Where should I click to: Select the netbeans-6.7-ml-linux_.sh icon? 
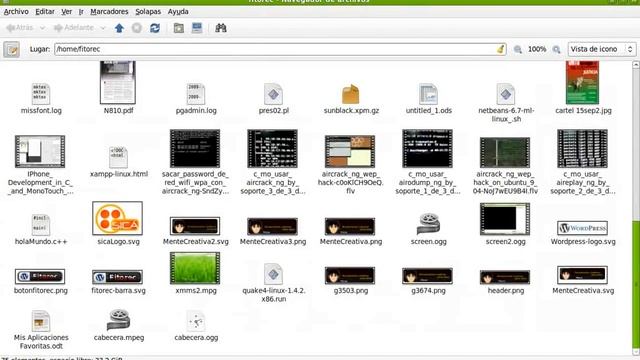(506, 93)
